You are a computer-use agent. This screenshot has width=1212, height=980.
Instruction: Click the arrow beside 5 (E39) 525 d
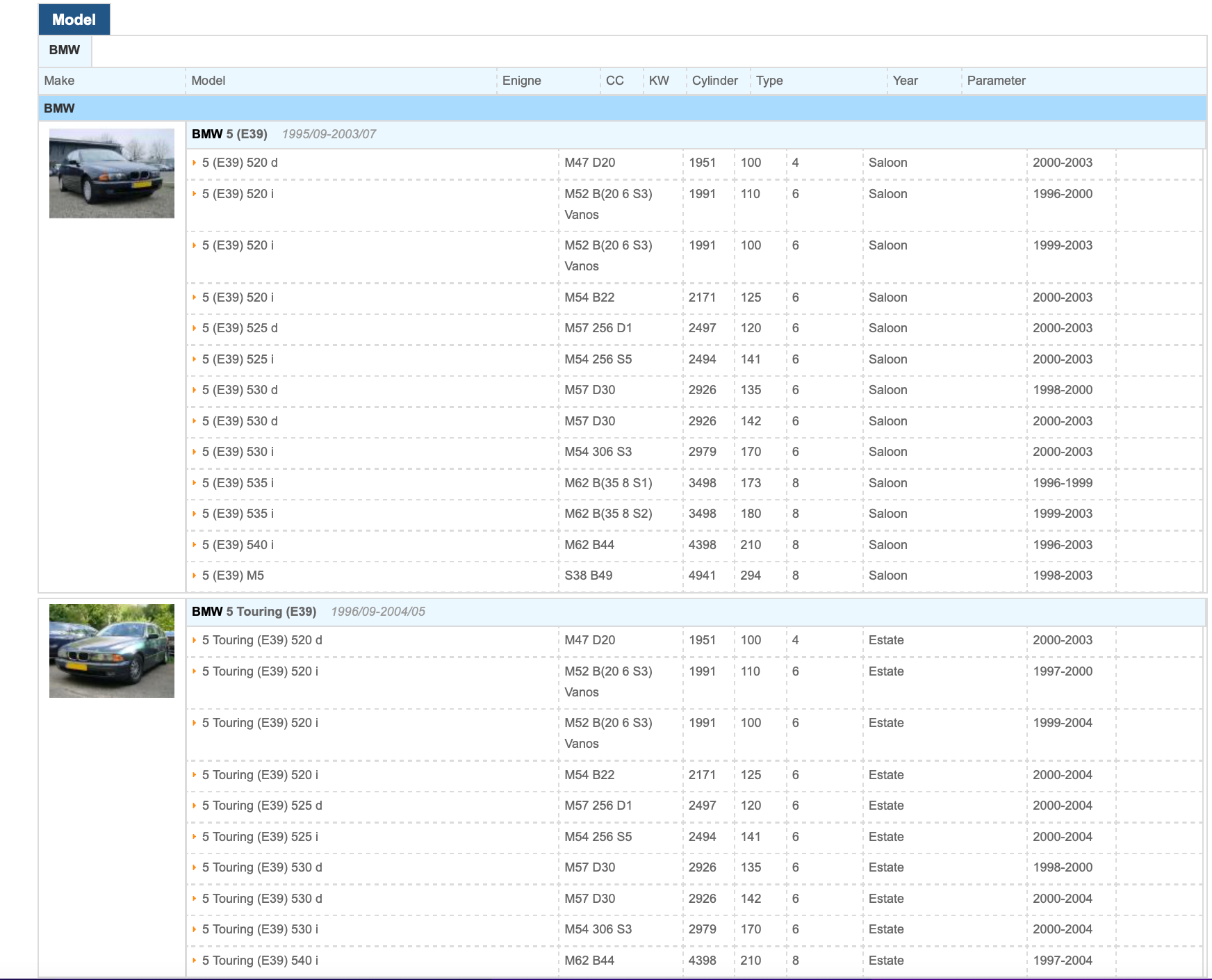[x=195, y=328]
